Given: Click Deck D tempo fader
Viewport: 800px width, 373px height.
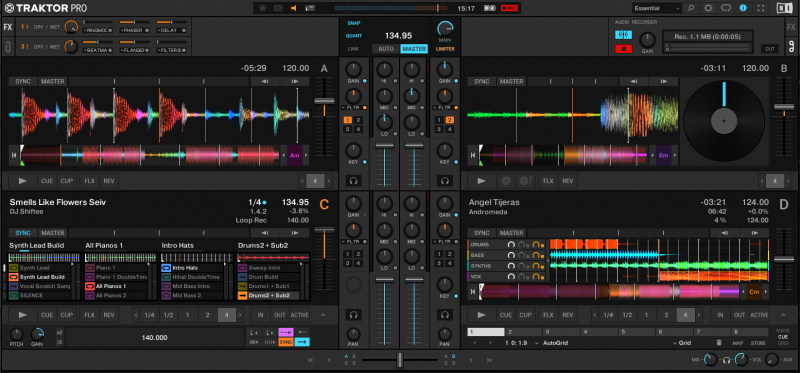Looking at the screenshot, I should tap(784, 259).
